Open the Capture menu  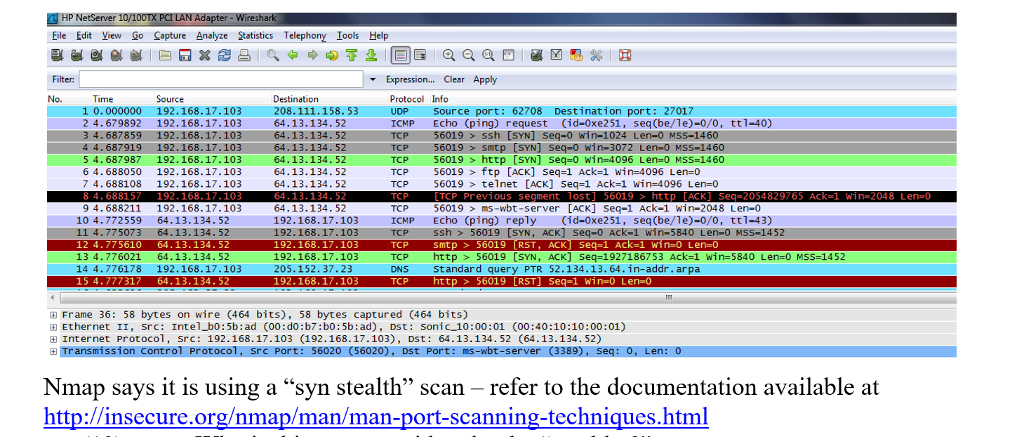coord(170,36)
